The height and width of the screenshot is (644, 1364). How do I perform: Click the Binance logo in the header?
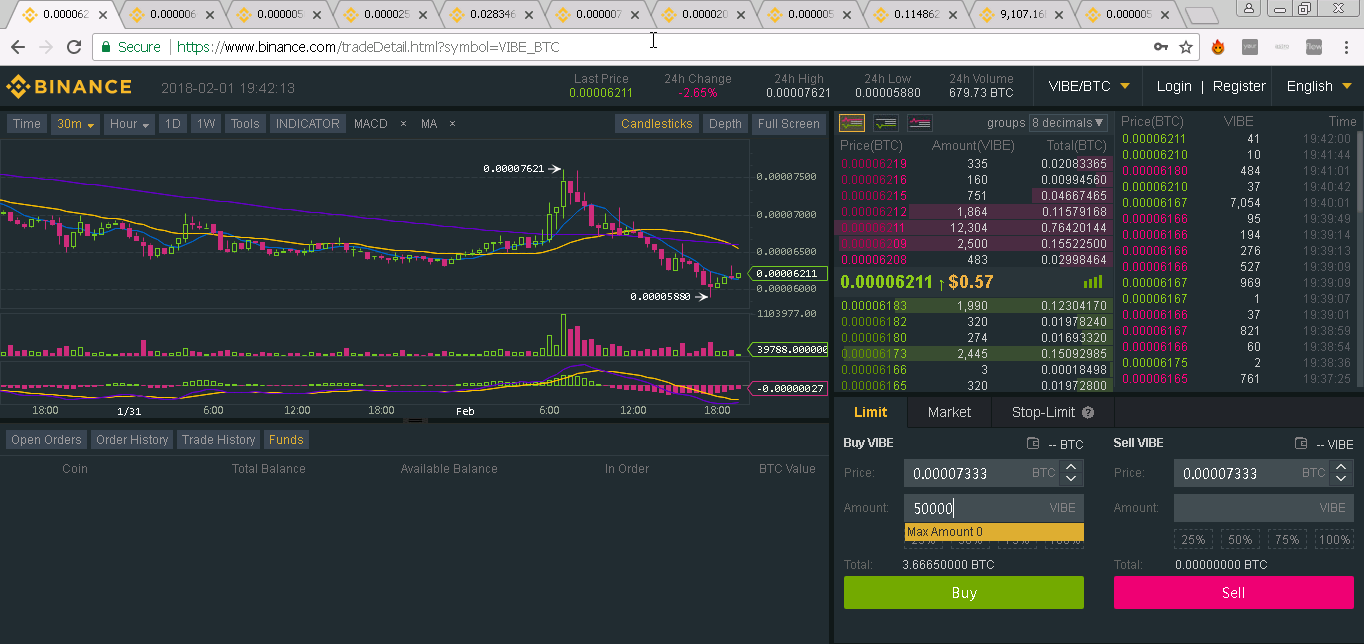tap(69, 87)
